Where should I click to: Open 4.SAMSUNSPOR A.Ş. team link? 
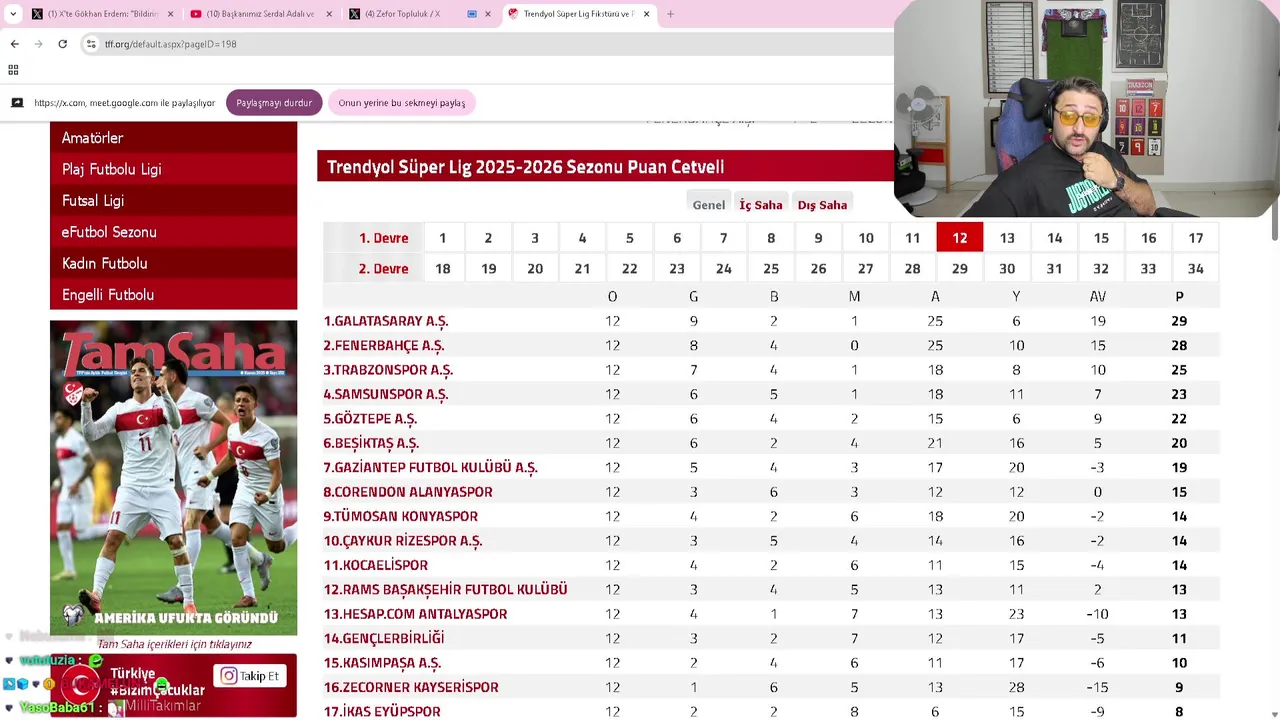click(385, 394)
